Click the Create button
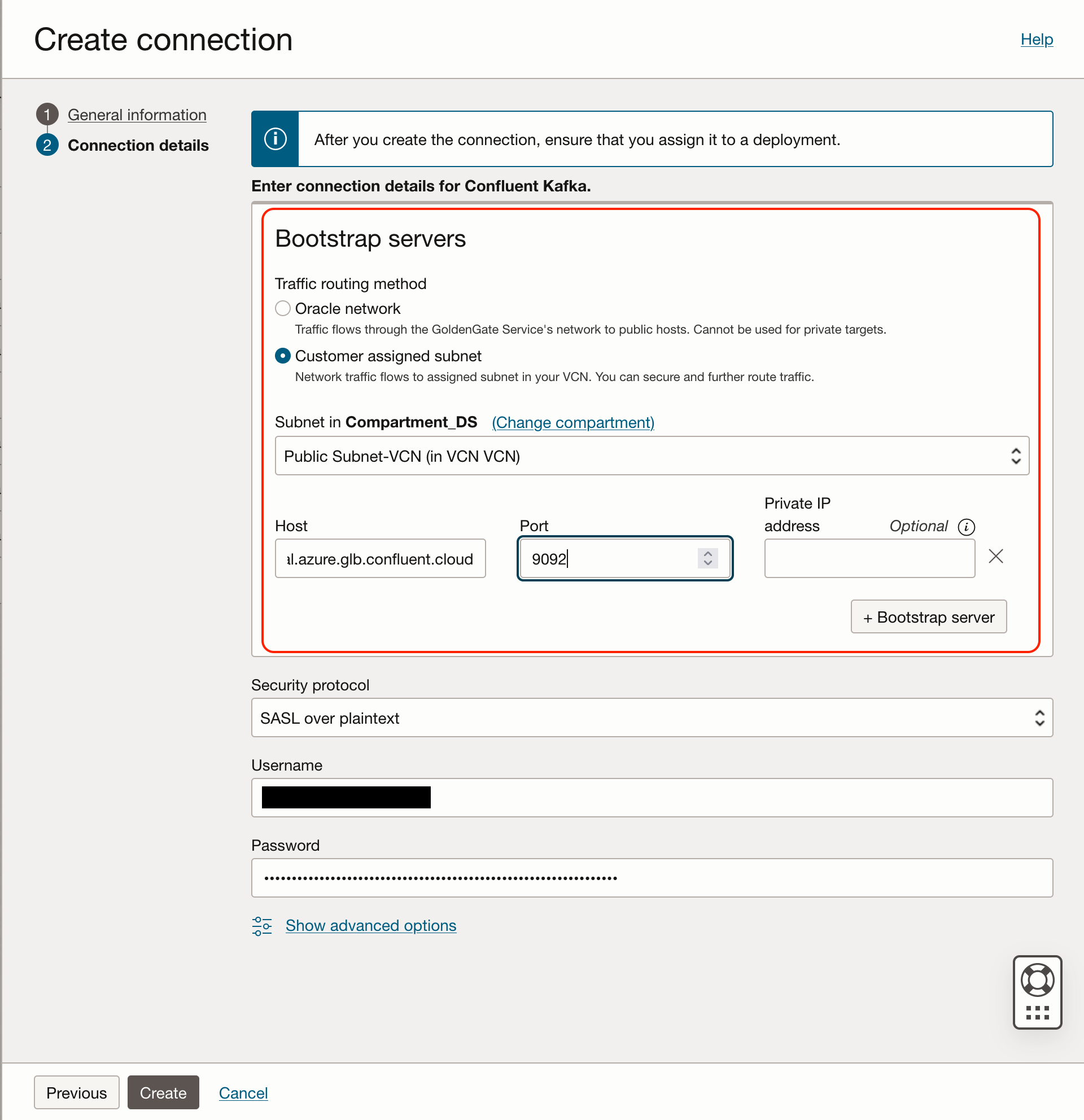Image resolution: width=1084 pixels, height=1120 pixels. pyautogui.click(x=163, y=1092)
